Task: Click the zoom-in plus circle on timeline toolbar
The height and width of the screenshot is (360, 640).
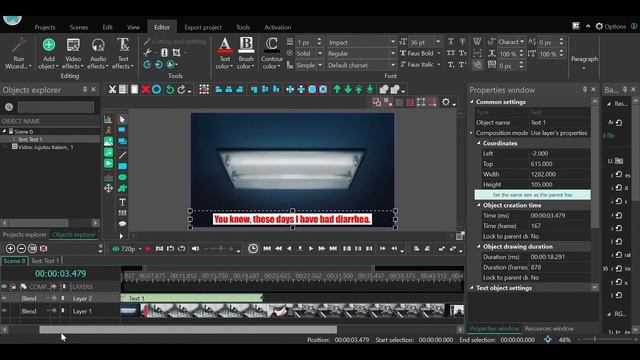Action: click(x=10, y=248)
